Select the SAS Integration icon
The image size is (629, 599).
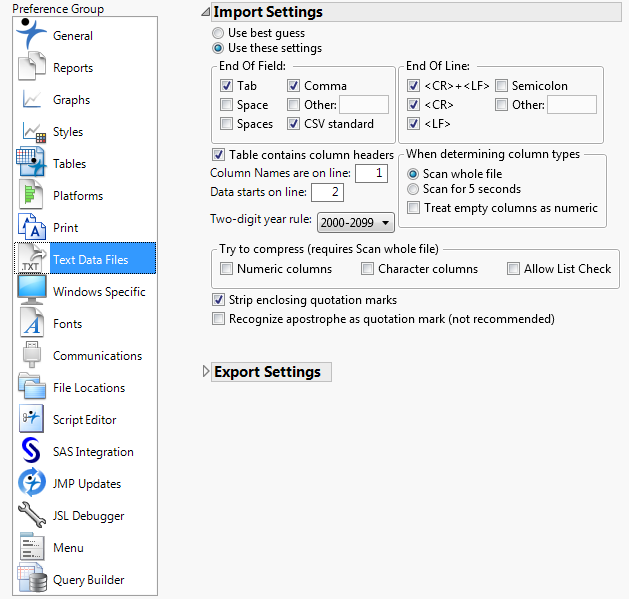(33, 452)
